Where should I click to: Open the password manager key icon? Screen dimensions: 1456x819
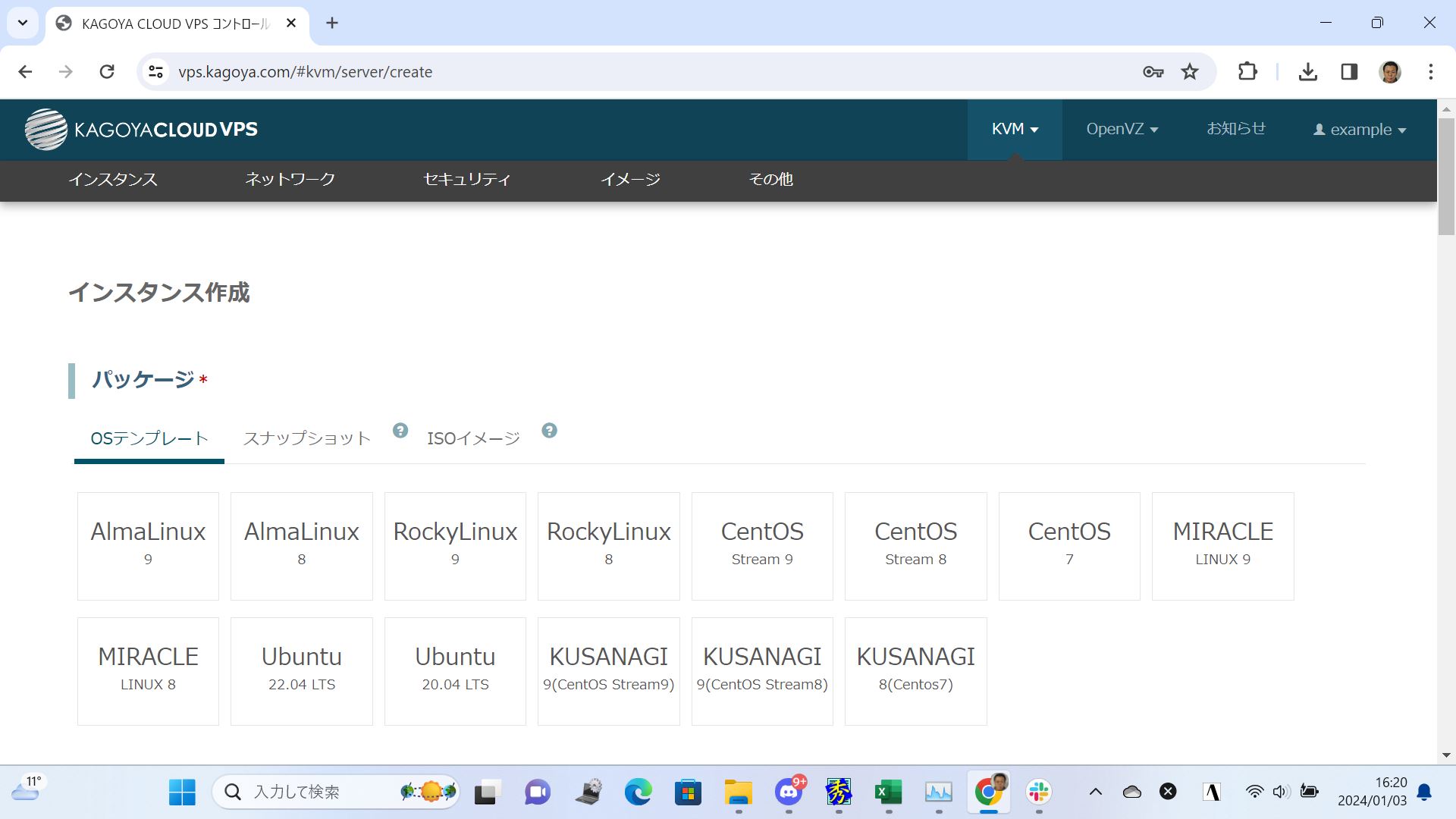[1153, 72]
